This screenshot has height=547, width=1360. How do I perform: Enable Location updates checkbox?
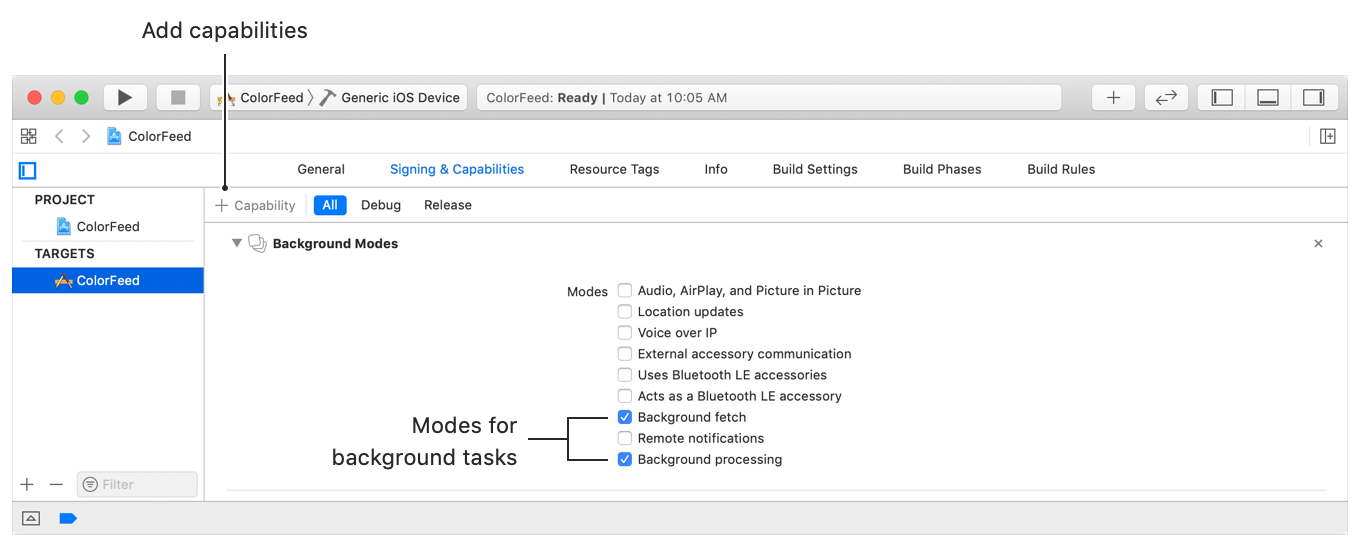tap(625, 312)
